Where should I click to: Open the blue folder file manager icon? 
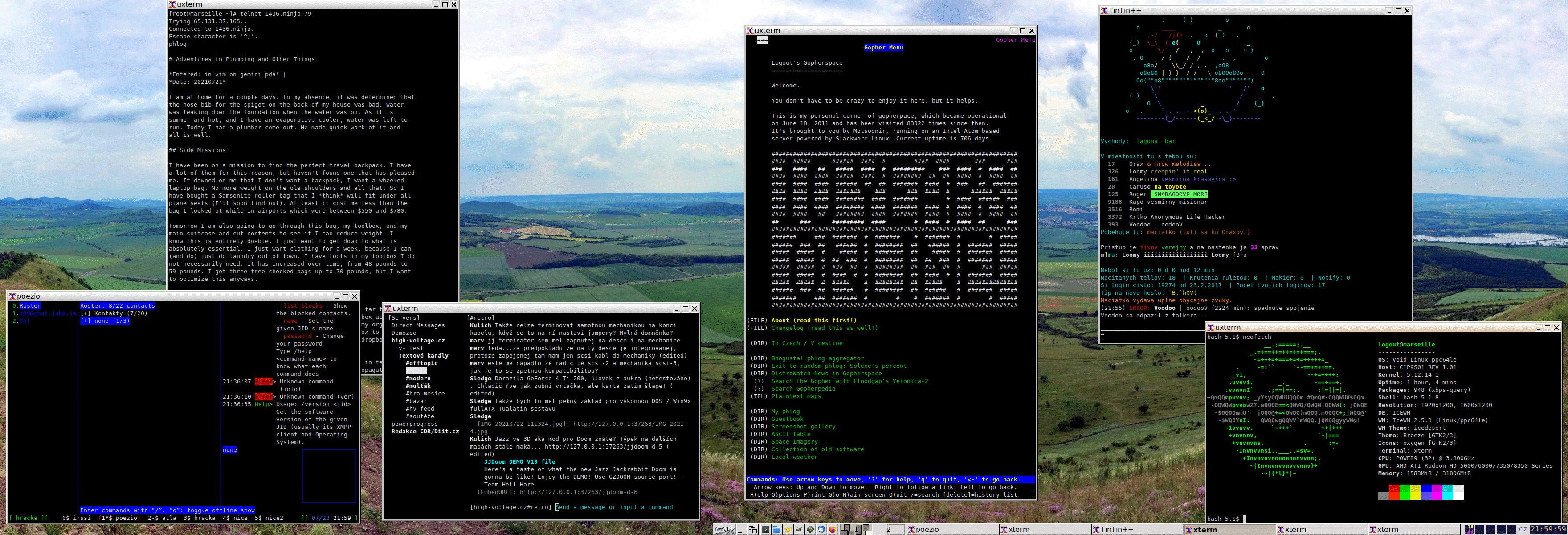point(777,530)
